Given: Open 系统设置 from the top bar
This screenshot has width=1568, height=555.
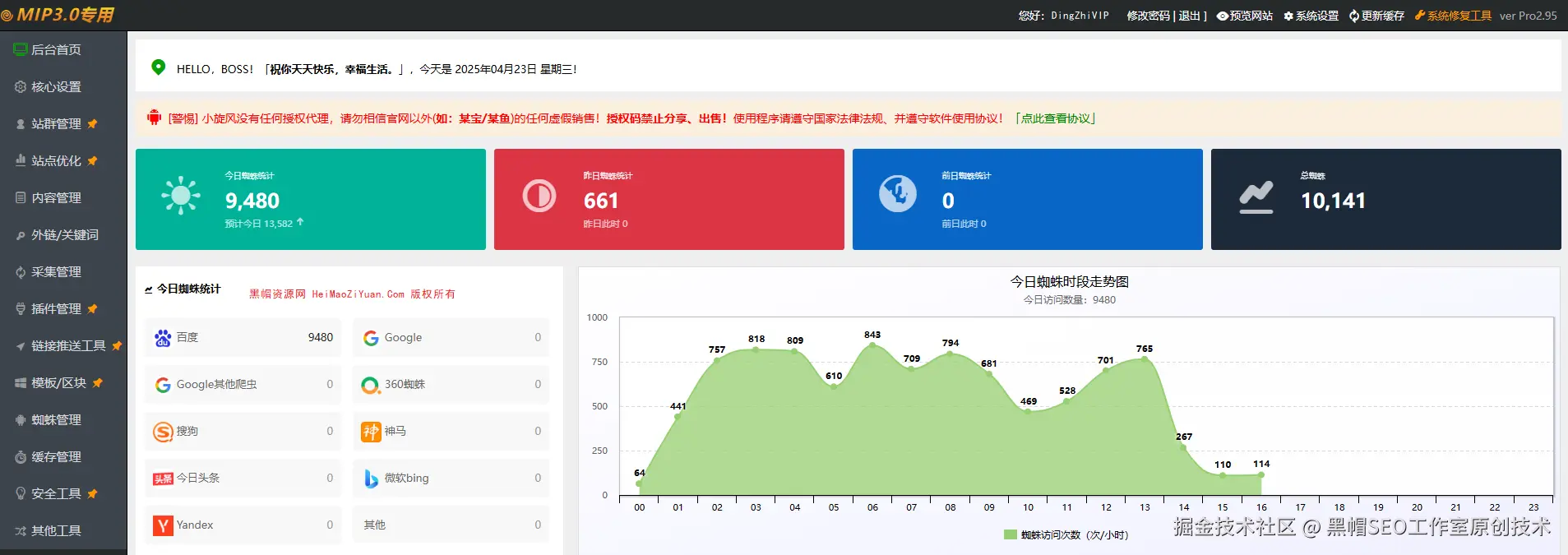Looking at the screenshot, I should coord(1311,16).
